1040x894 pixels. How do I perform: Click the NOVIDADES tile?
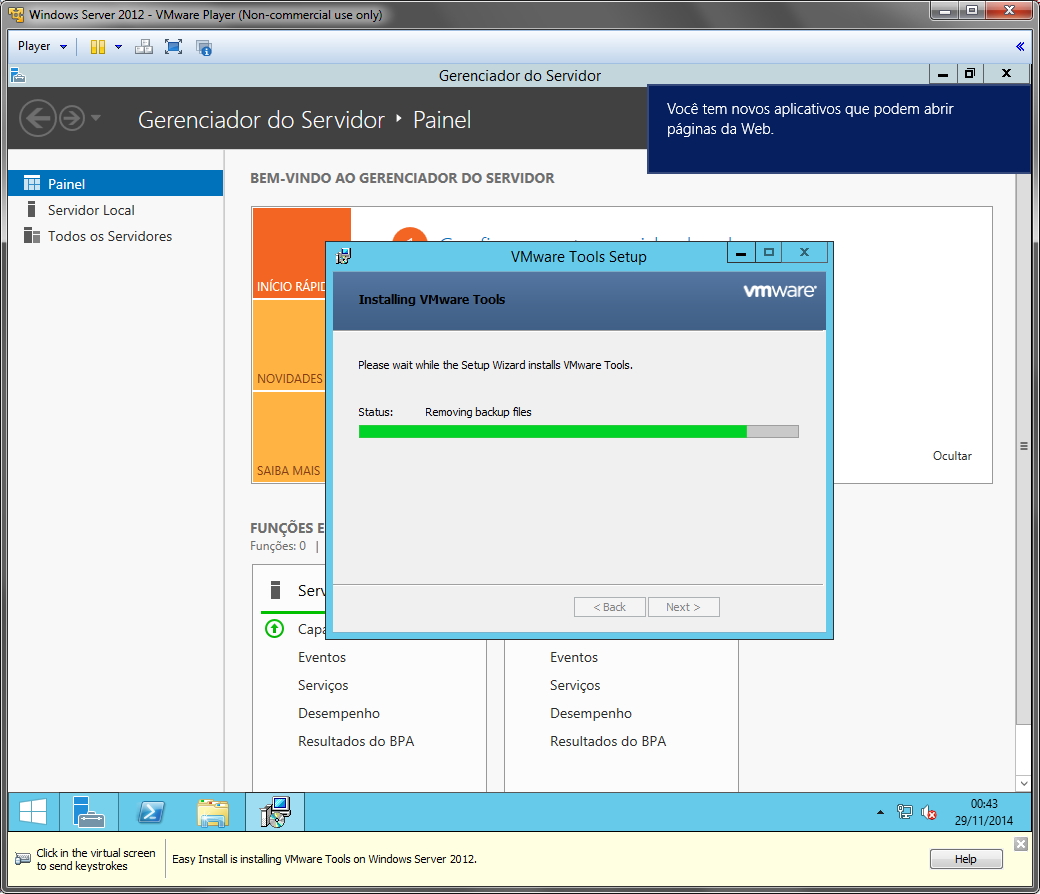[289, 345]
